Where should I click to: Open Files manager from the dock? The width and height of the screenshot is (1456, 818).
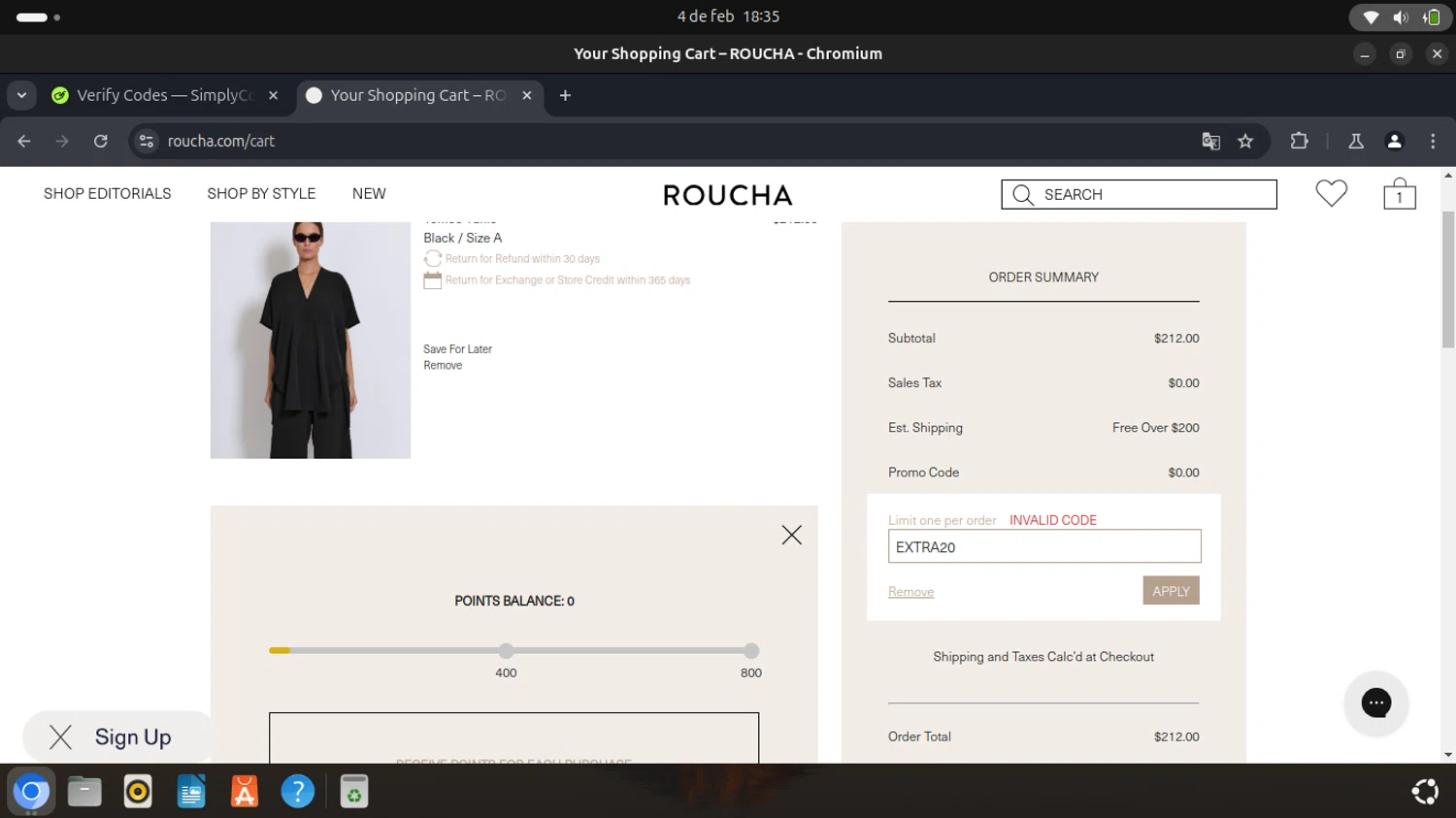point(84,792)
